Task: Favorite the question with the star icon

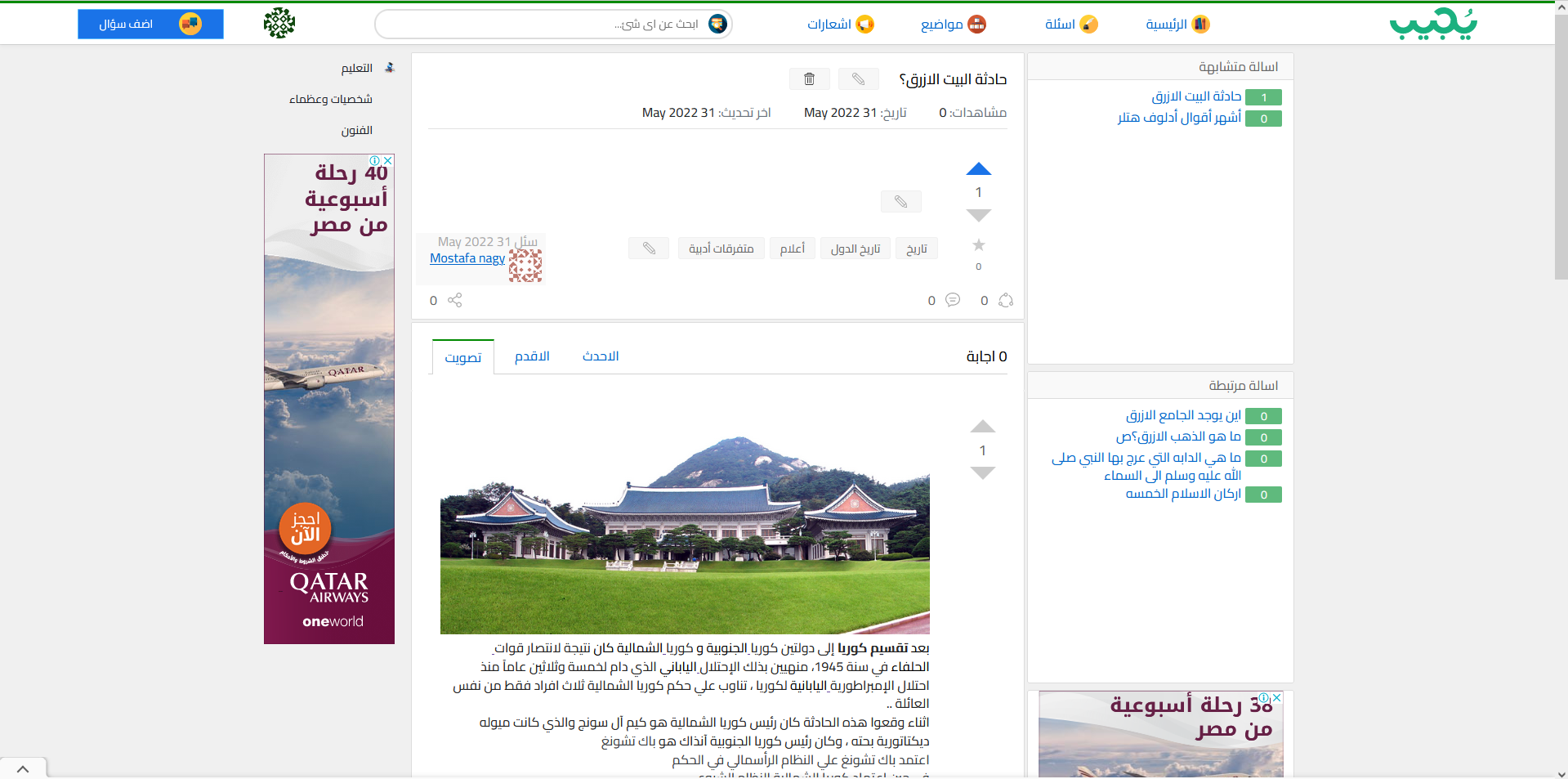Action: [x=978, y=245]
